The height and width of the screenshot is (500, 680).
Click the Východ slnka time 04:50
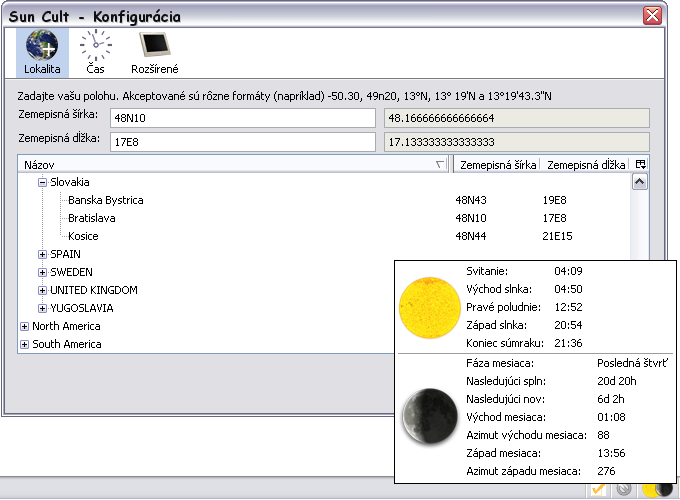coord(568,289)
